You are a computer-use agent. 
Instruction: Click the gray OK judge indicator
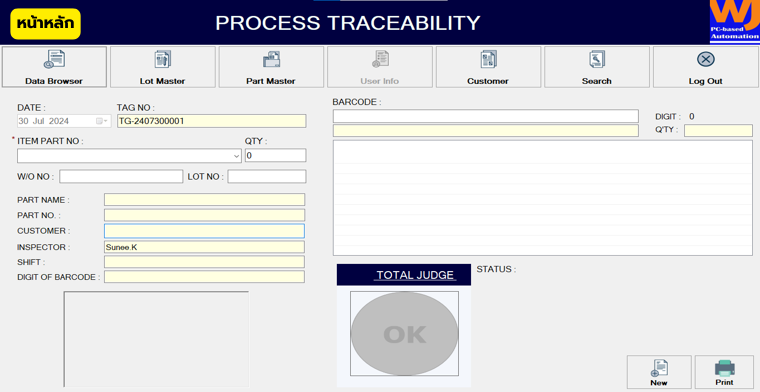tap(404, 333)
